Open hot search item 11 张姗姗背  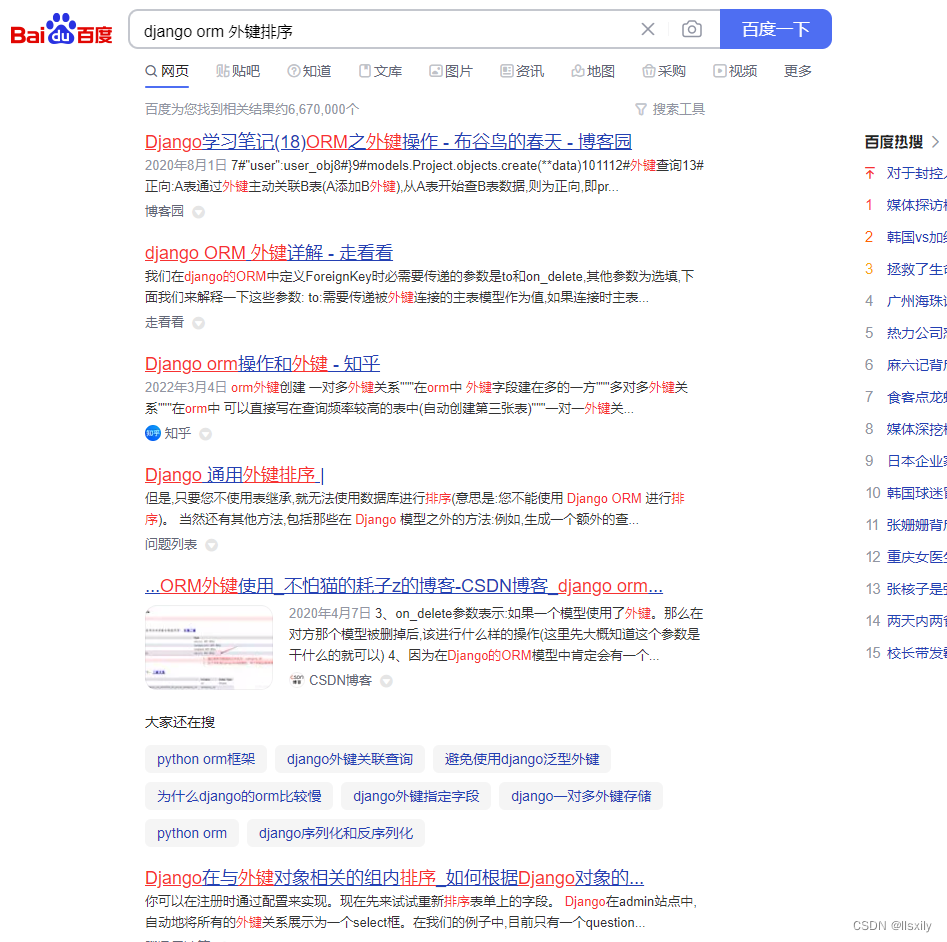[916, 525]
